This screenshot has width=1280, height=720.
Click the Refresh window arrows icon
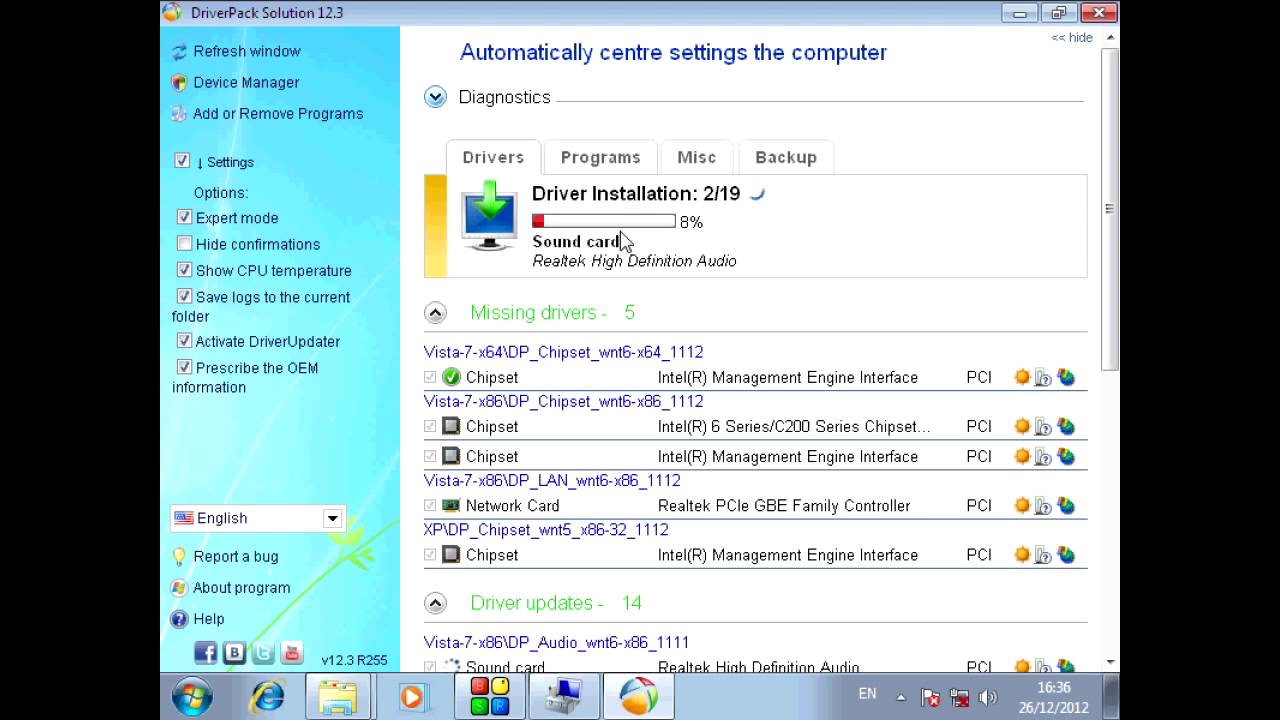tap(179, 52)
